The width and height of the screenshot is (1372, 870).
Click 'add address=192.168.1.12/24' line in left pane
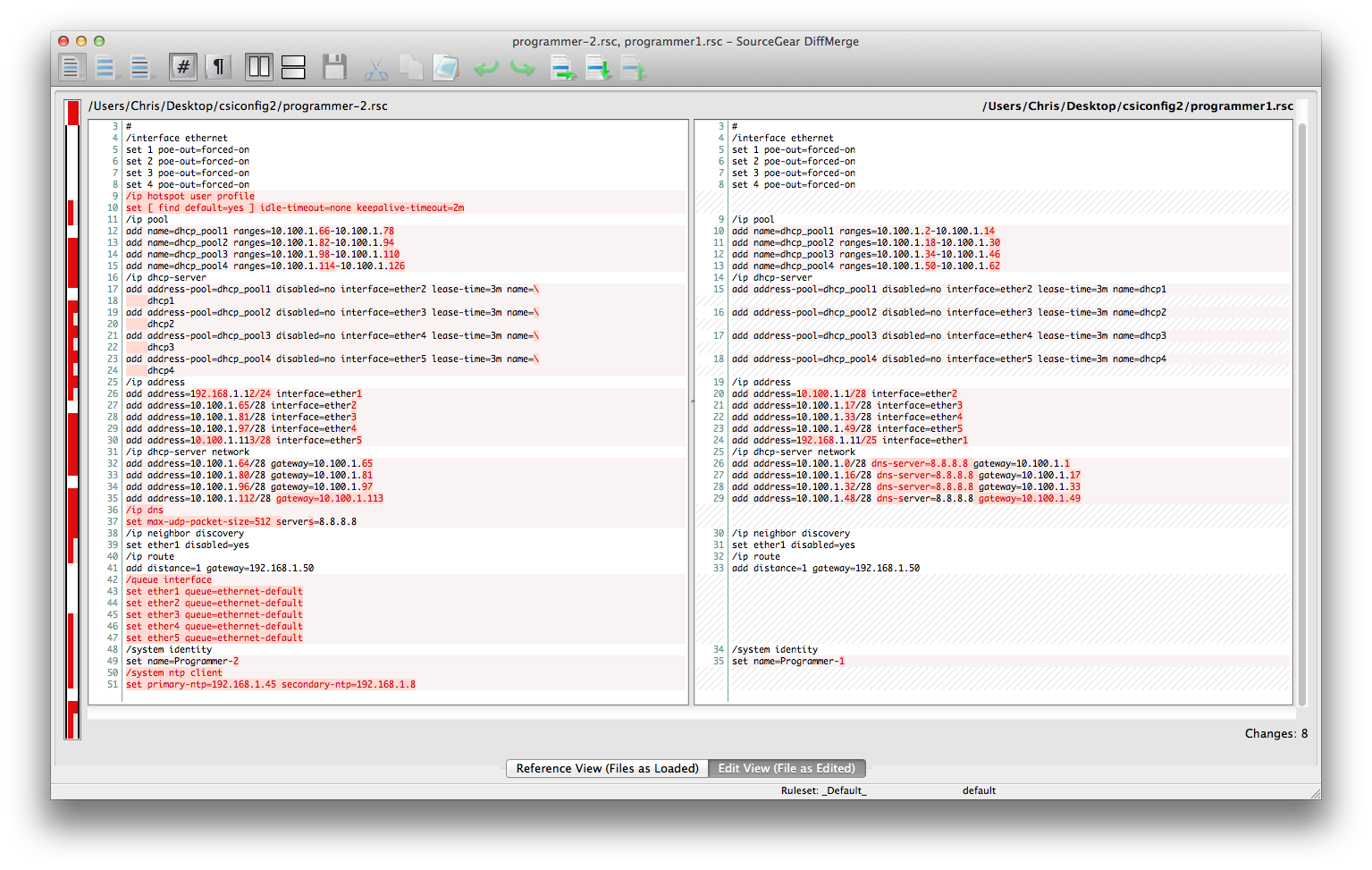coord(244,393)
